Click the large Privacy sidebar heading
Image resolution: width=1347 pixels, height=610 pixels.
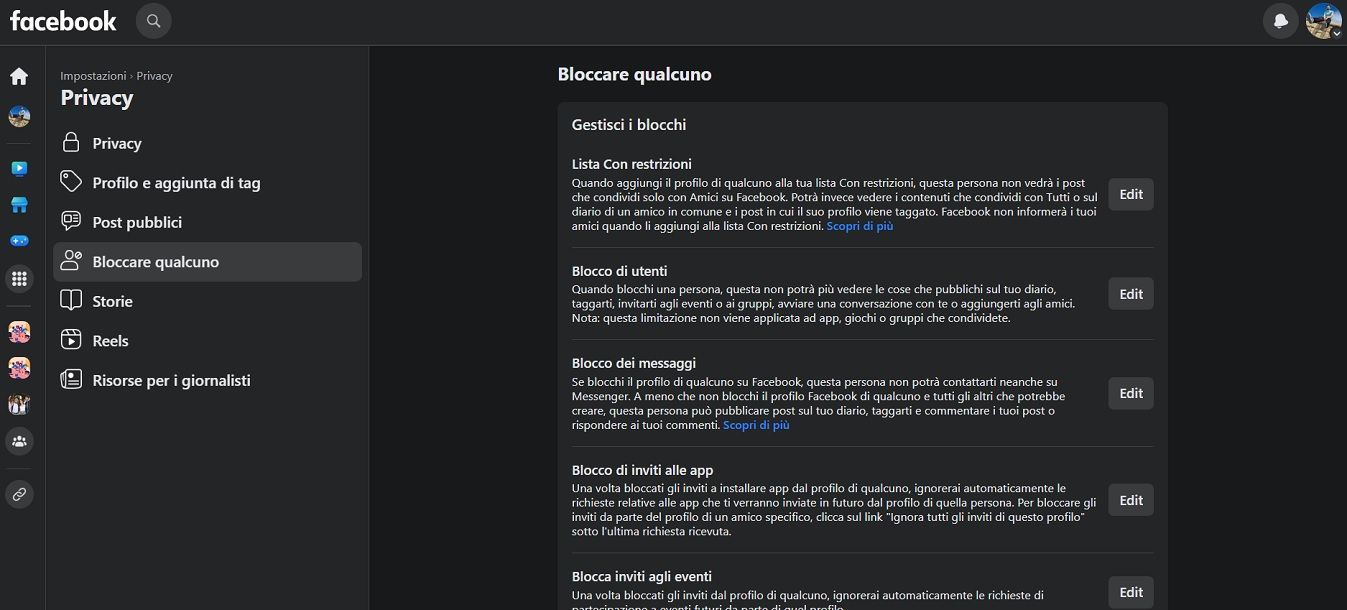coord(97,98)
